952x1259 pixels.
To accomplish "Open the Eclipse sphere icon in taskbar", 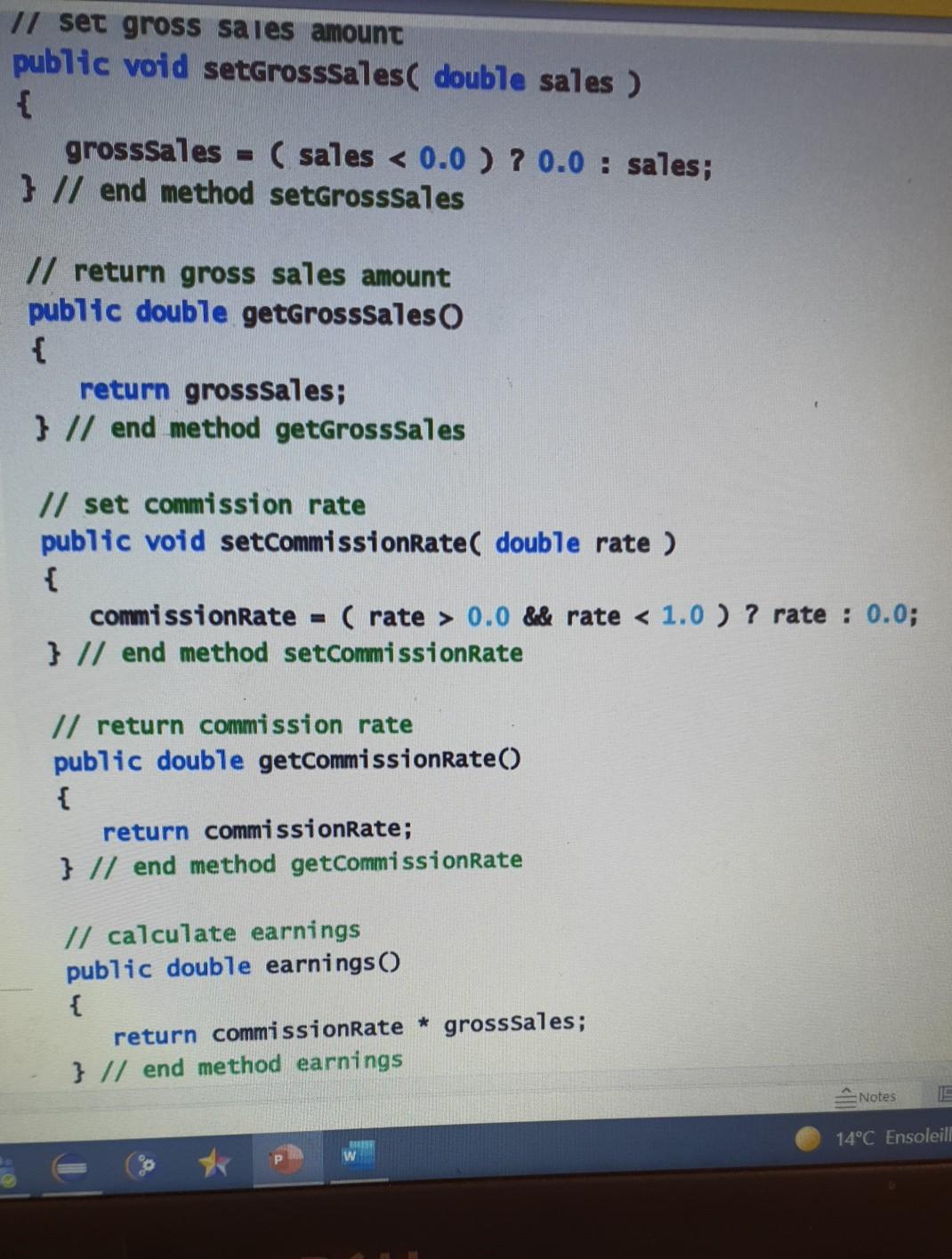I will pyautogui.click(x=70, y=1168).
